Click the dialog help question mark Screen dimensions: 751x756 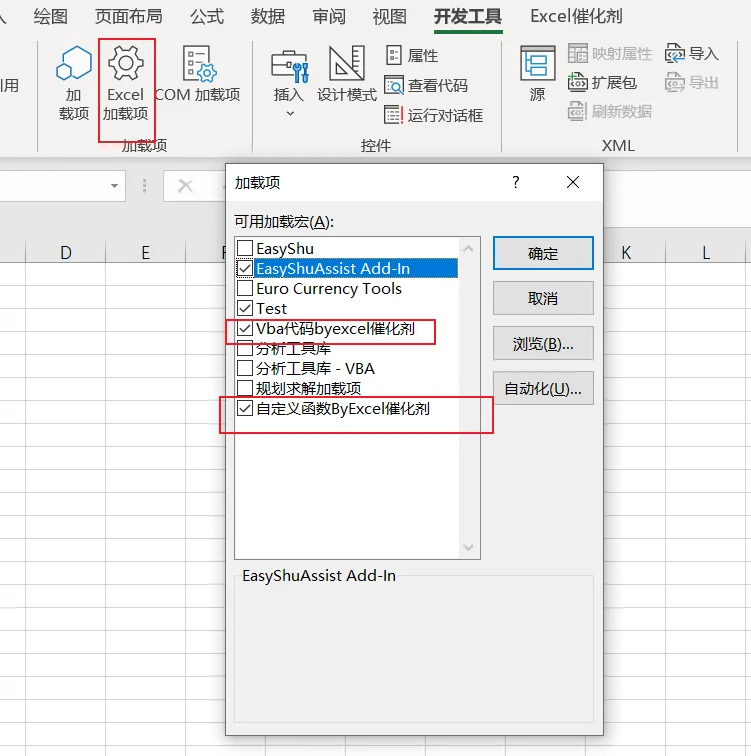(516, 182)
